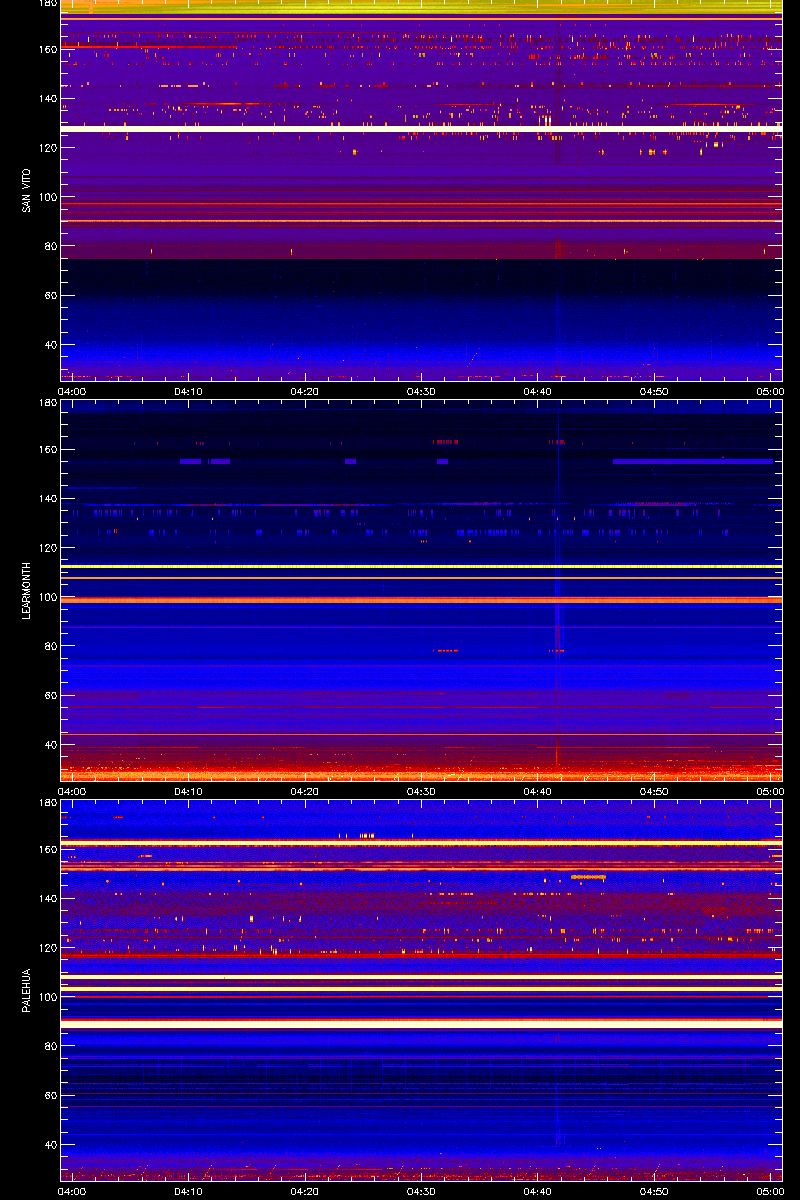This screenshot has height=1200, width=800.
Task: Select the 40 frequency tick on San Vito axis
Action: pyautogui.click(x=49, y=345)
